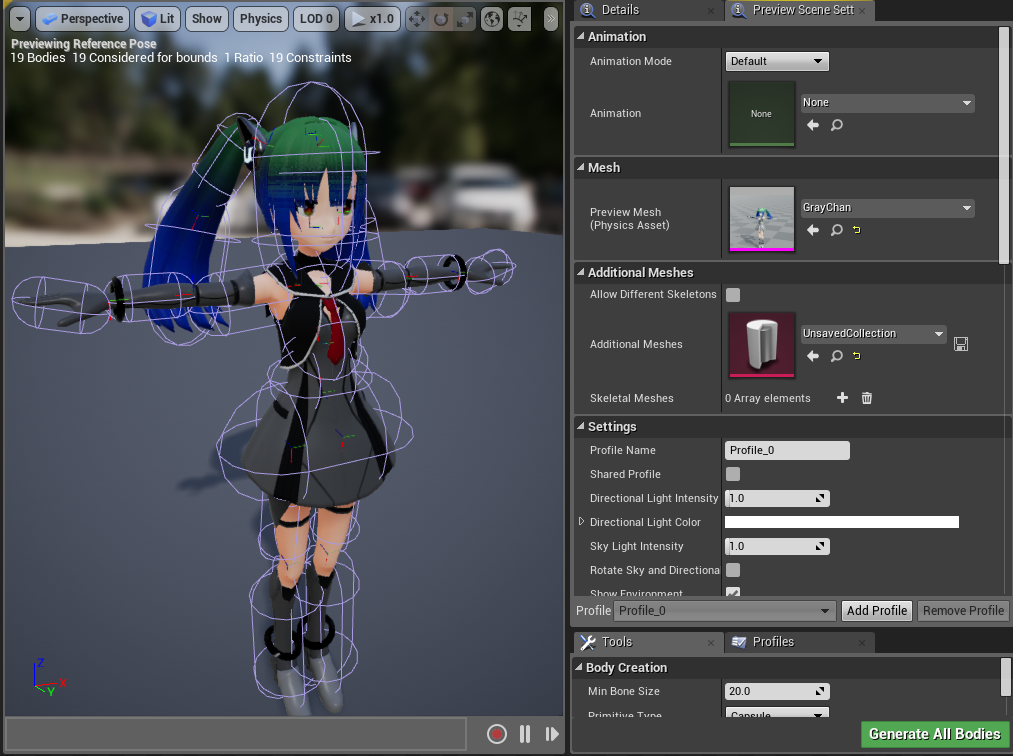Screen dimensions: 1013x756
Task: Reset Additional Meshes to default with yellow arrow
Action: tap(857, 356)
